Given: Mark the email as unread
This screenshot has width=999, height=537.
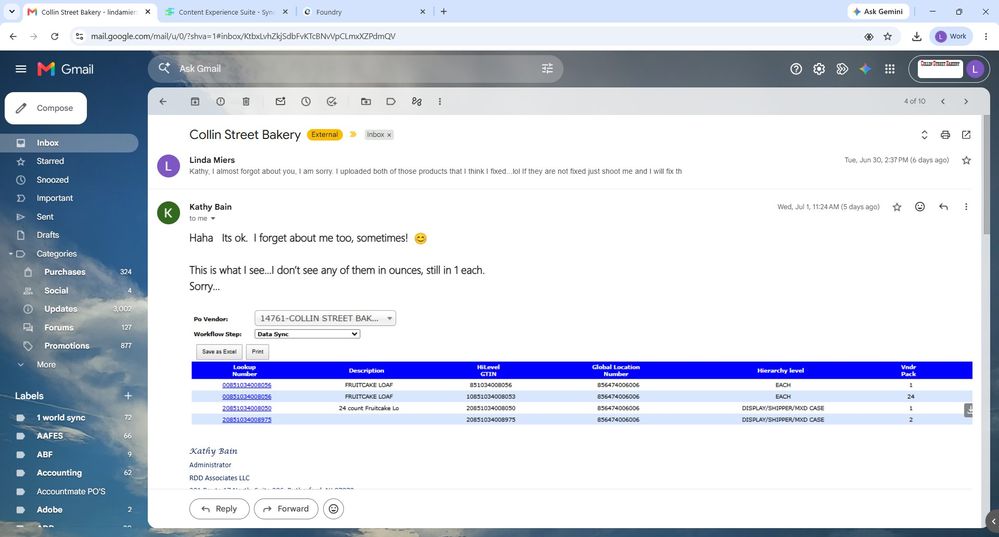Looking at the screenshot, I should click(x=280, y=101).
